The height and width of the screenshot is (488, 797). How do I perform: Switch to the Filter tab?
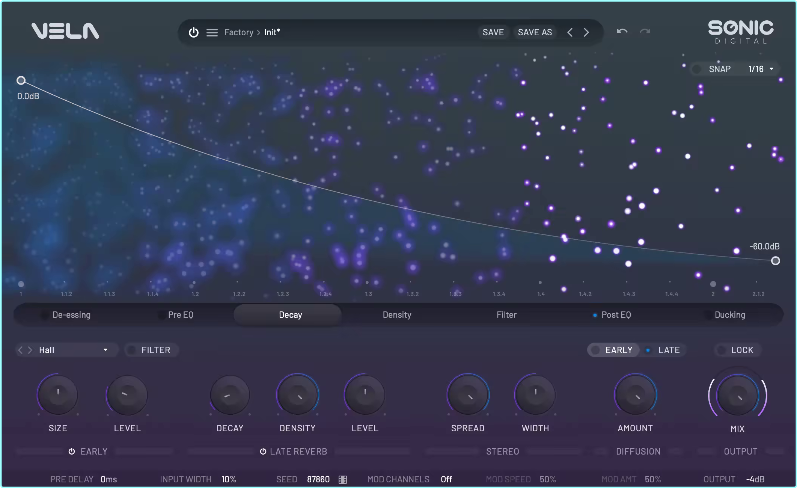click(x=506, y=315)
